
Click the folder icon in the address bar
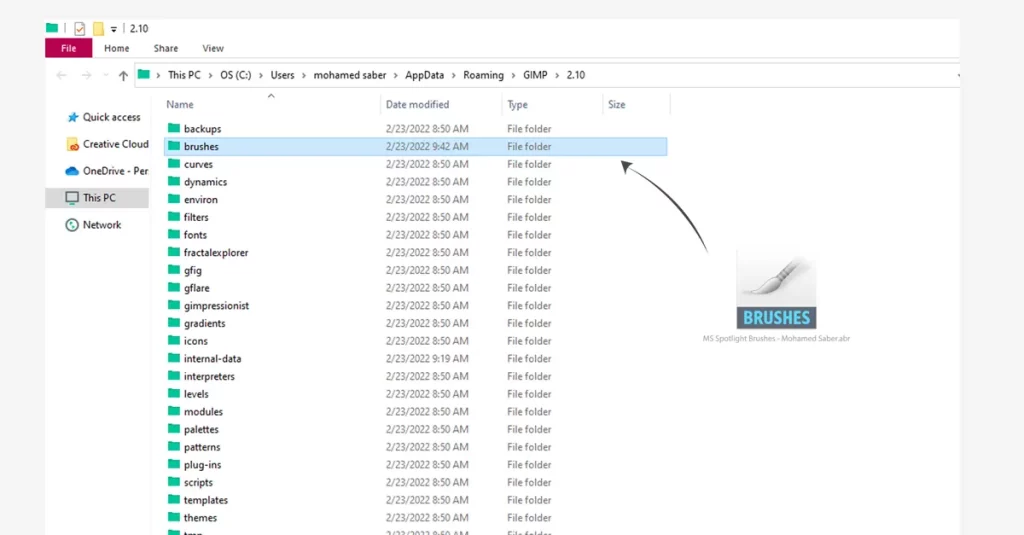coord(144,74)
